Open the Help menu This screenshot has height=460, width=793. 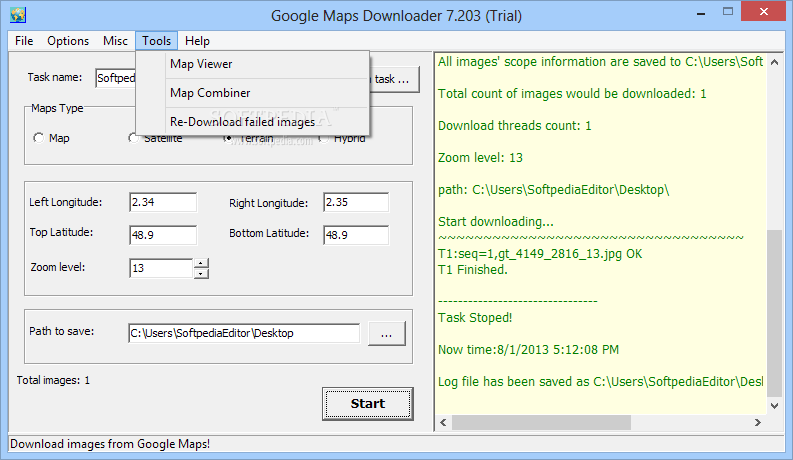[x=197, y=41]
